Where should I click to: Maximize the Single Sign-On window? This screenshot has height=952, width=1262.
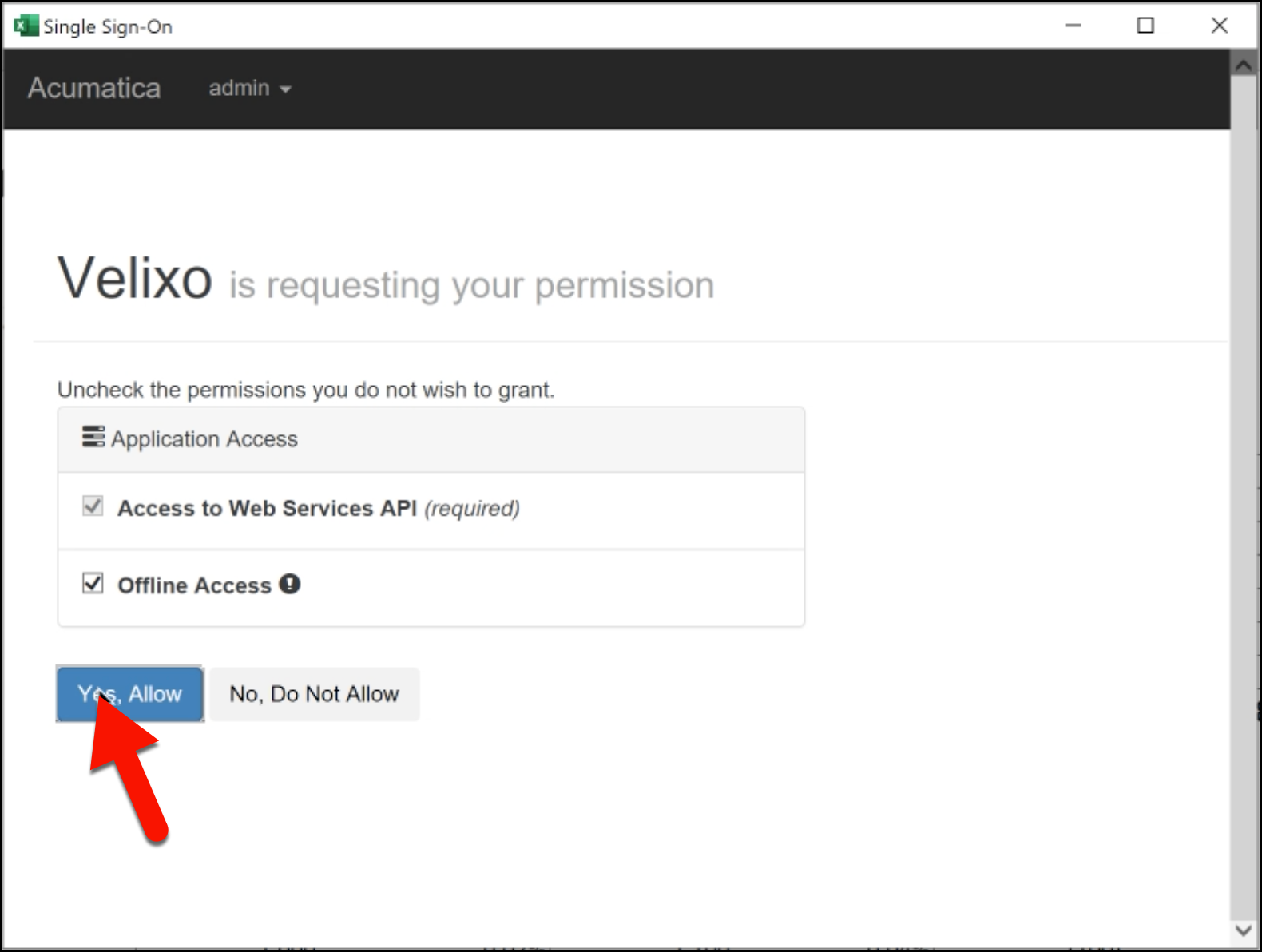tap(1145, 26)
